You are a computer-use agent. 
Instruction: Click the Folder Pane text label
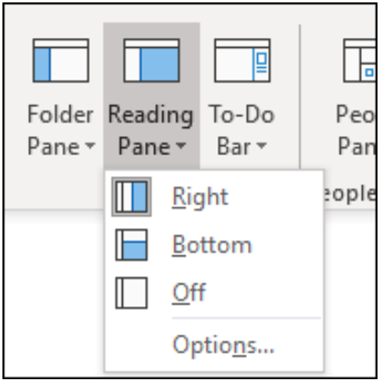click(x=61, y=130)
